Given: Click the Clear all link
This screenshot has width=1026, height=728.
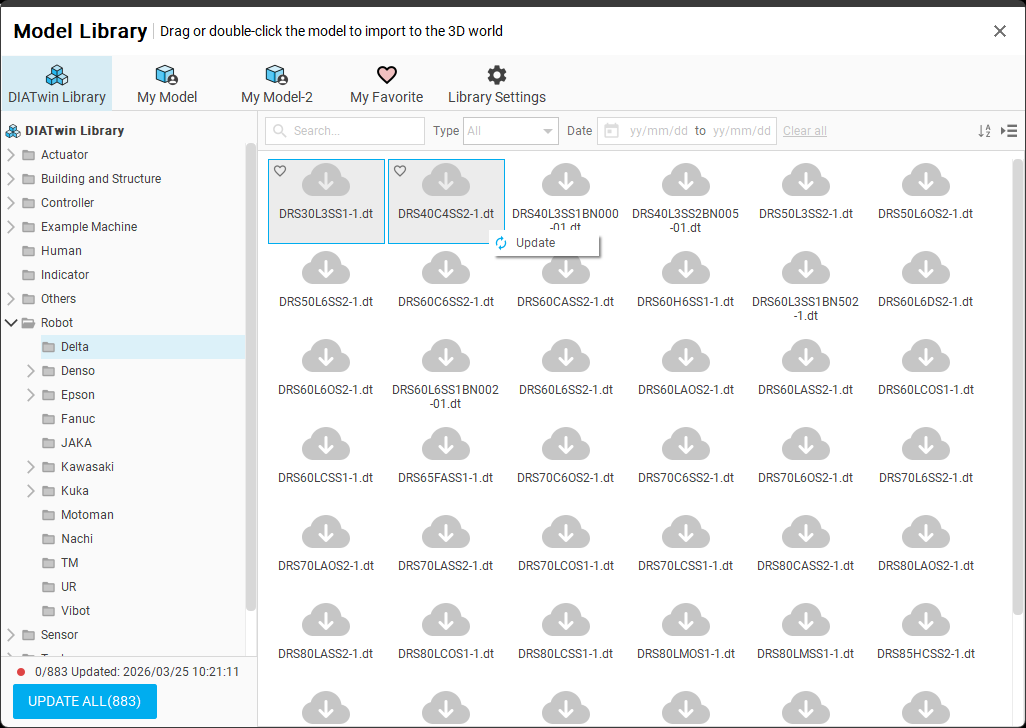Looking at the screenshot, I should tap(805, 131).
